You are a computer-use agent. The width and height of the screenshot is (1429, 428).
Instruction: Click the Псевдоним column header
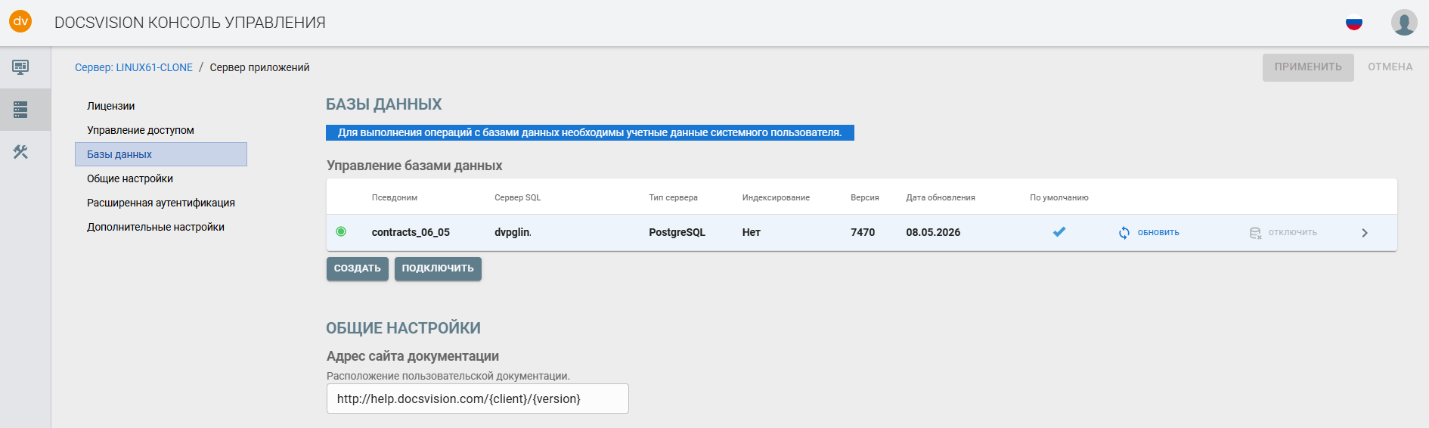395,198
